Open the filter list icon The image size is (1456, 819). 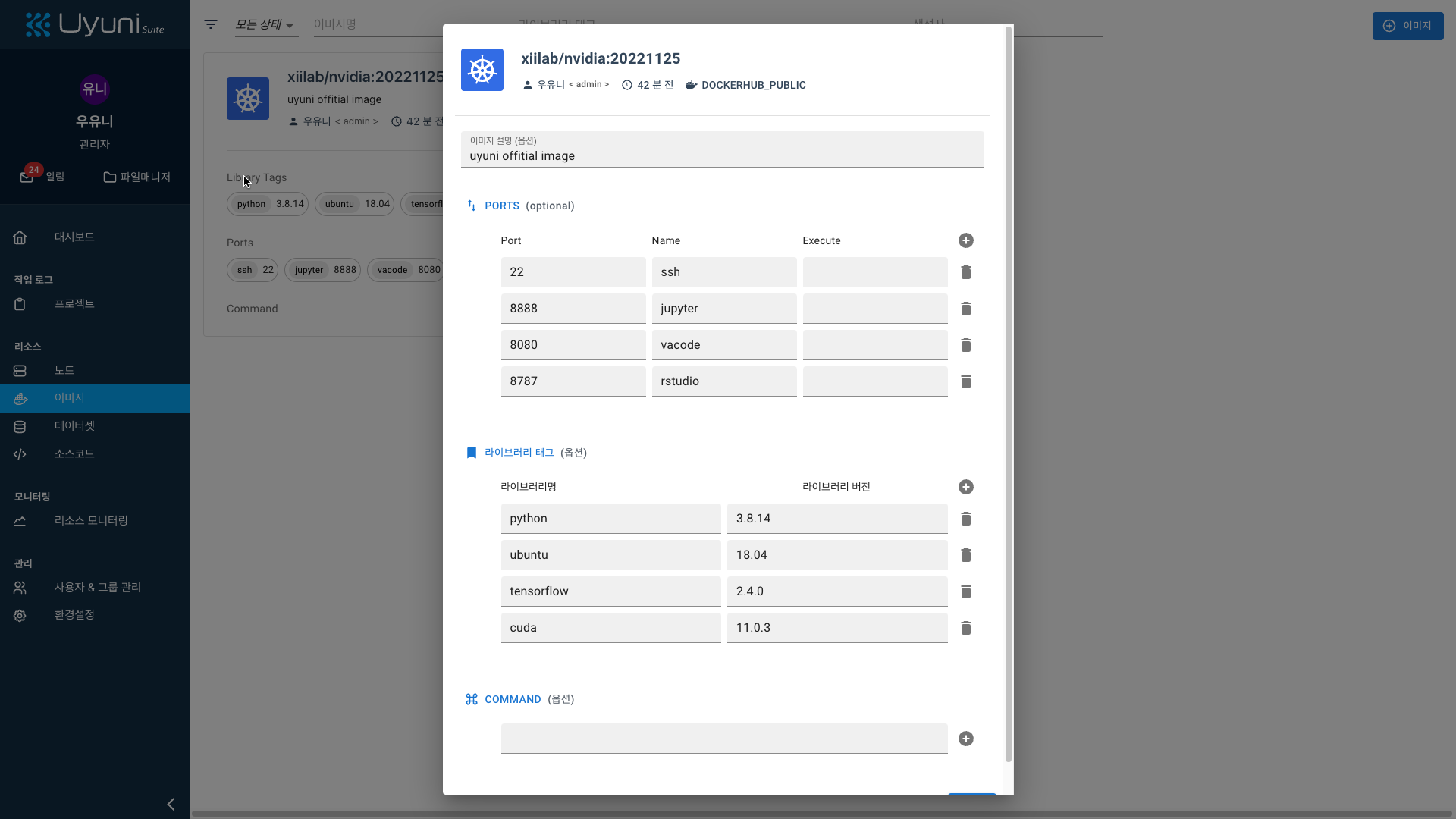tap(211, 24)
